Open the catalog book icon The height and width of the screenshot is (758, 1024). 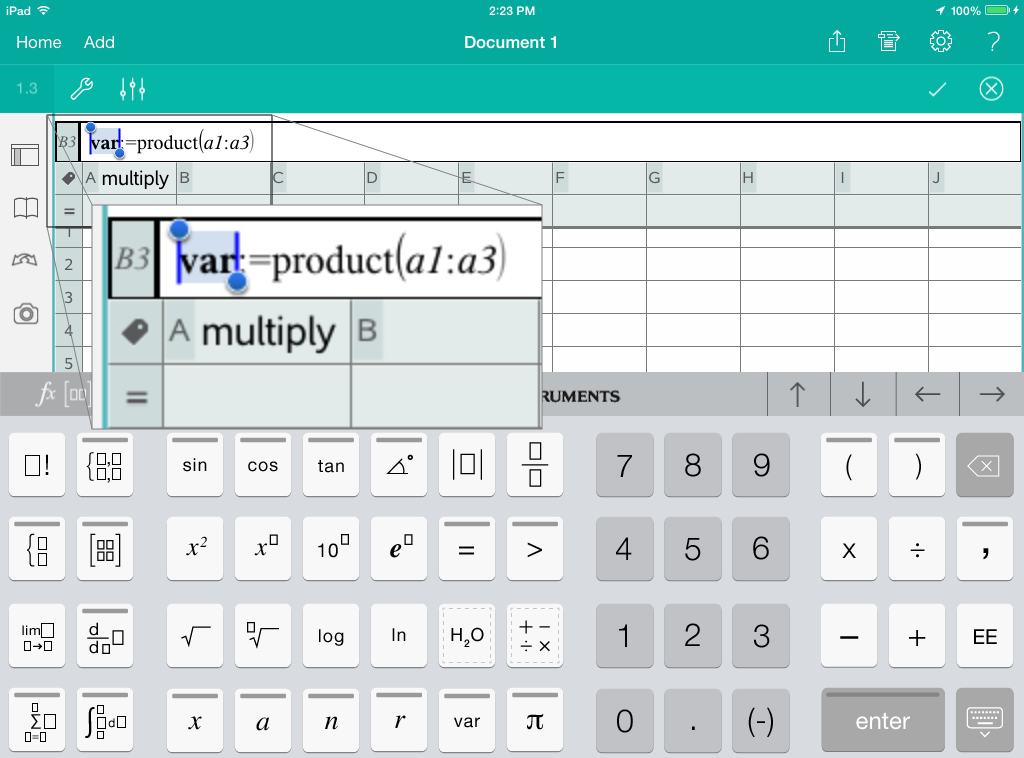pos(26,208)
